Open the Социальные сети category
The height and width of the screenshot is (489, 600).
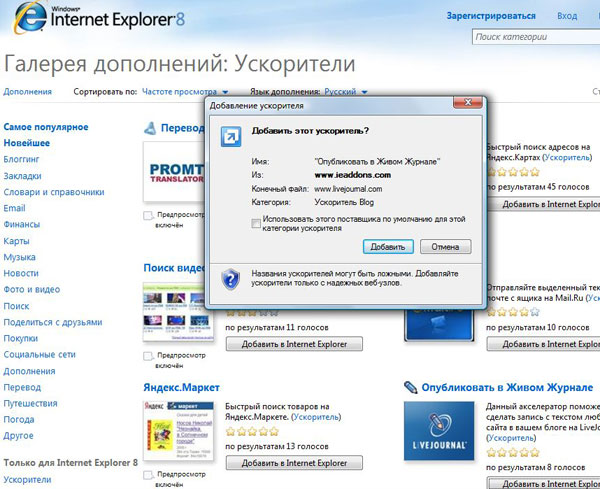pyautogui.click(x=39, y=355)
